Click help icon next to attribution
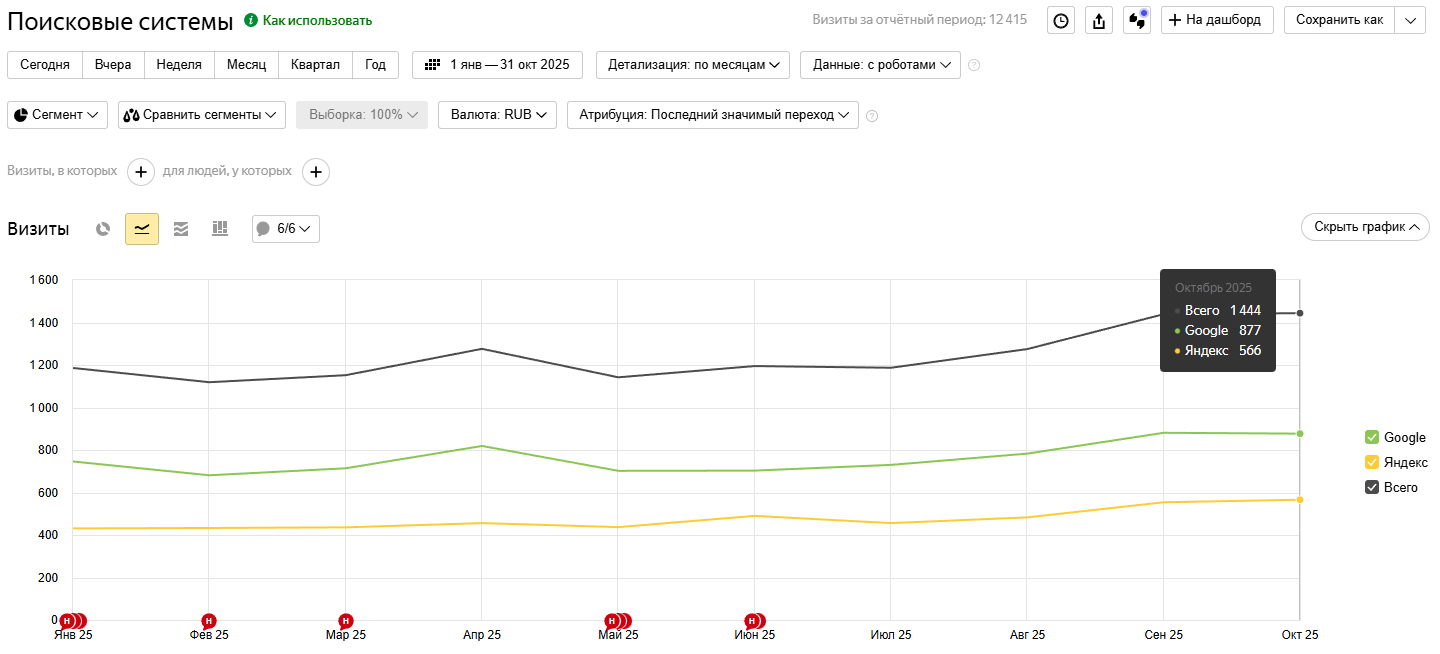This screenshot has width=1440, height=654. (x=872, y=116)
